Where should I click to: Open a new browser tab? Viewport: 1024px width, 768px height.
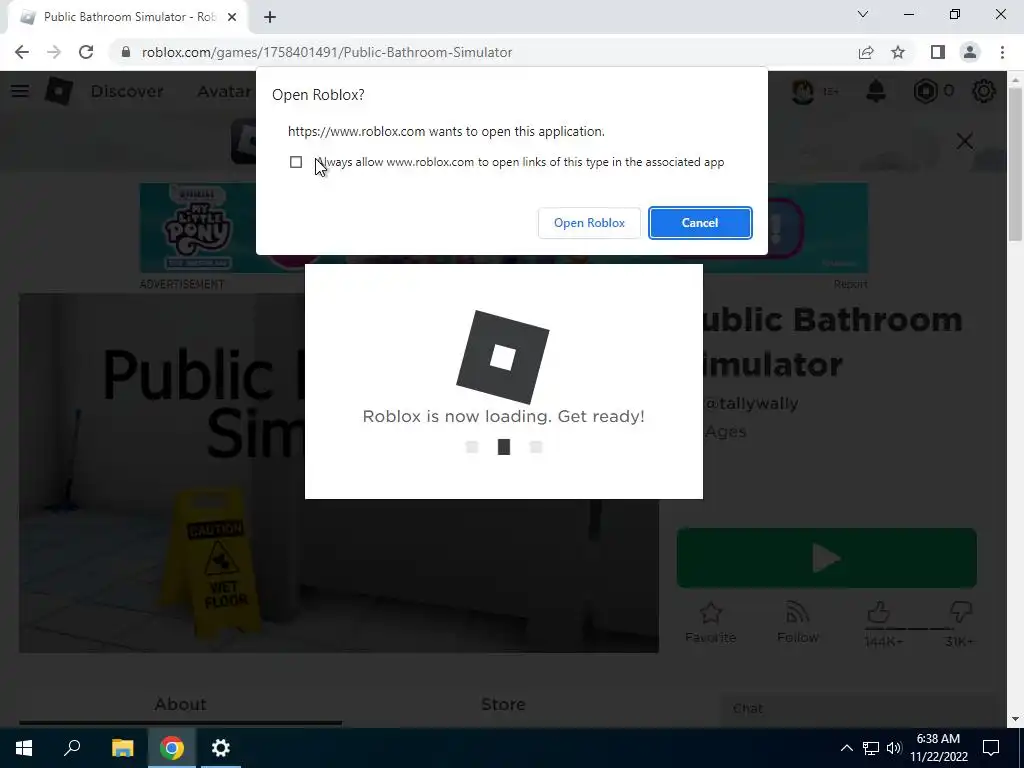[270, 17]
